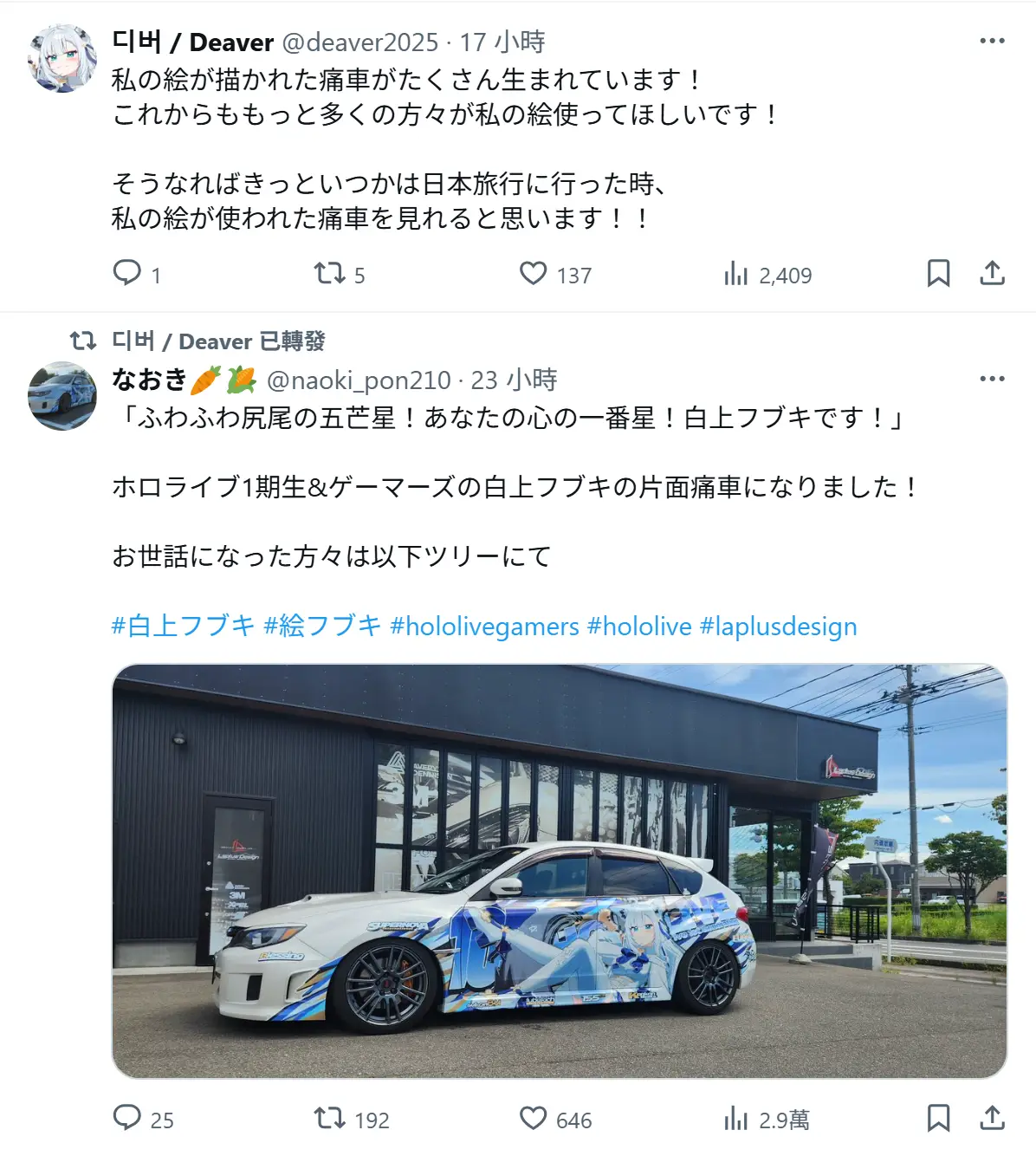
Task: Repost なおき's tweet showing 192 reposts
Action: click(329, 1118)
